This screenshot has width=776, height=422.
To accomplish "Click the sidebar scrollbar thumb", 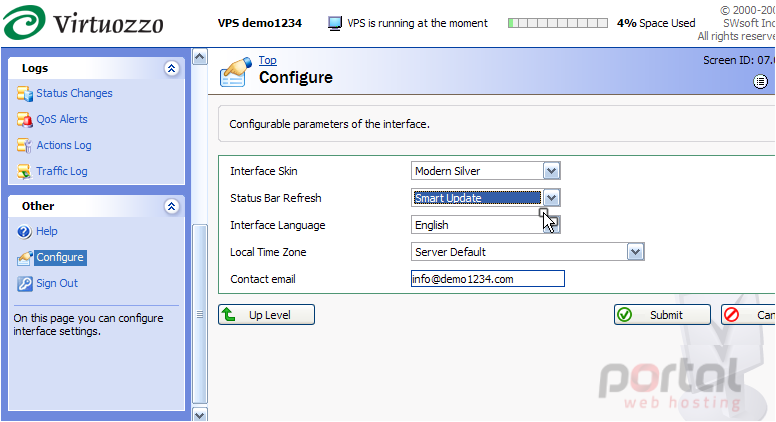I will click(199, 314).
